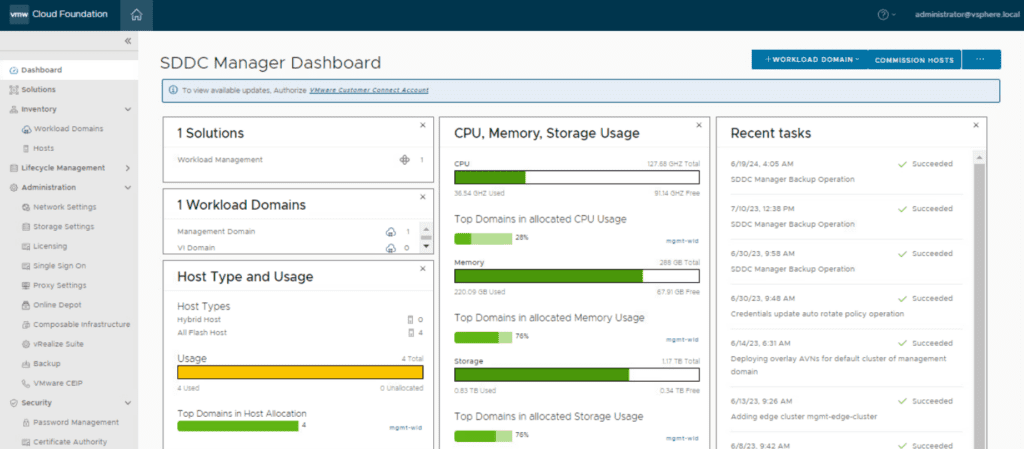Click the VMware CEIP phone icon
The height and width of the screenshot is (449, 1024).
pos(26,383)
